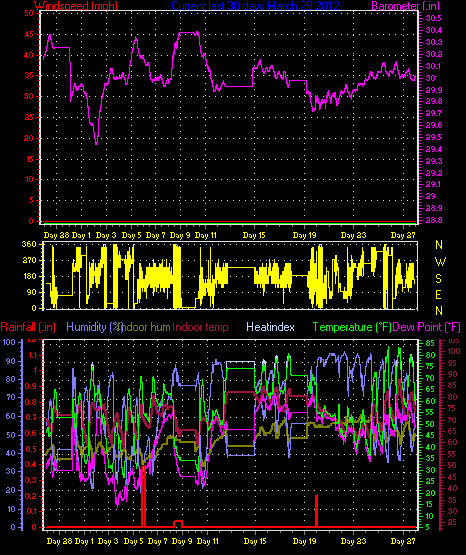The image size is (466, 555).
Task: Select the '5' label on the red windspeed axis
Action: 31,200
